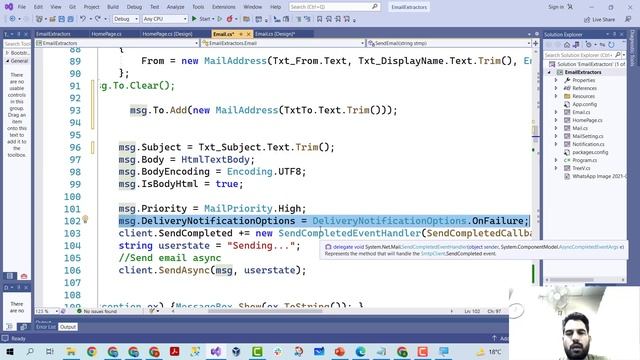Click the Solution Explorer Home icon
The width and height of the screenshot is (640, 360).
pos(567,45)
